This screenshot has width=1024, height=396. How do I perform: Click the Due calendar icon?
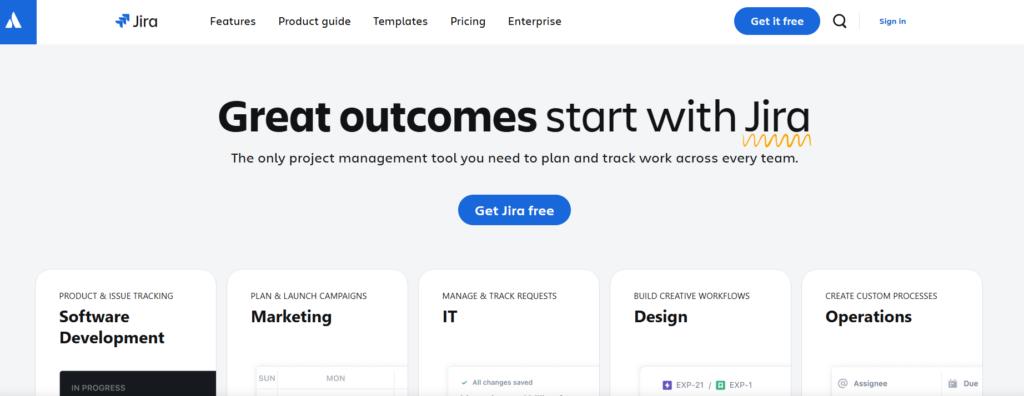pyautogui.click(x=952, y=384)
